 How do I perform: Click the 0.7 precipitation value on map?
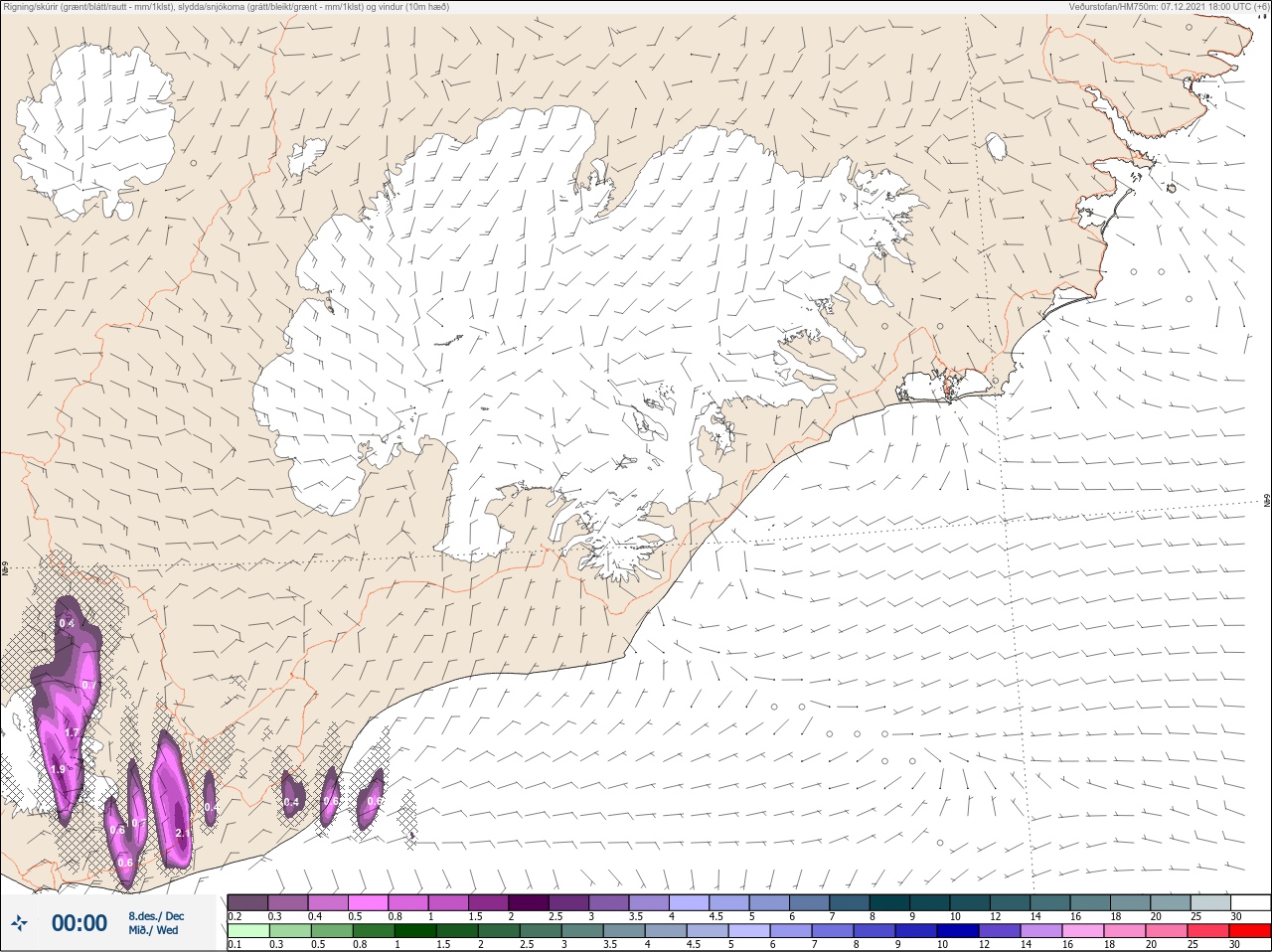88,686
